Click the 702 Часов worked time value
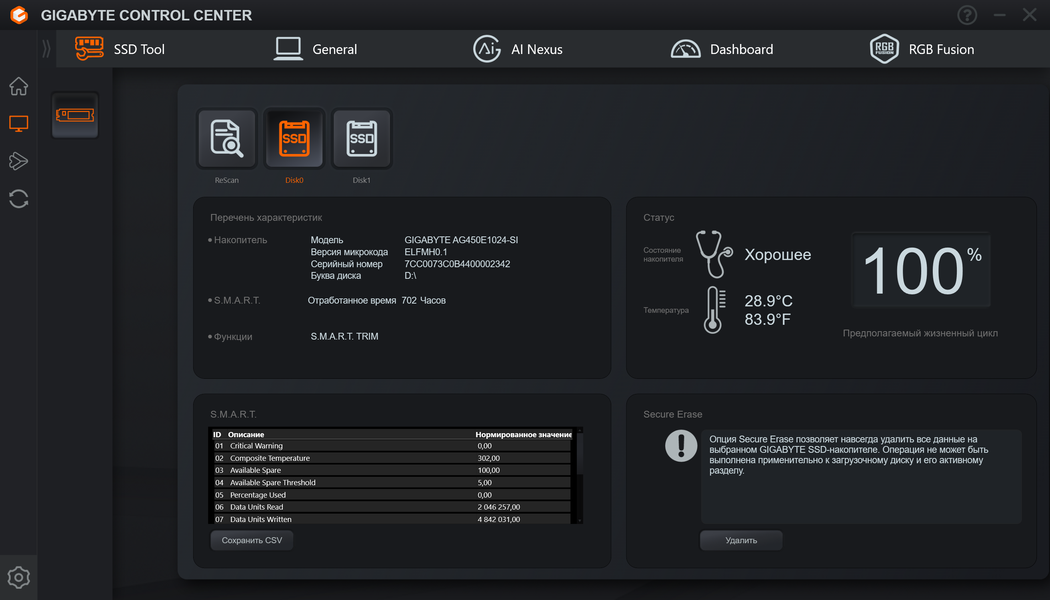This screenshot has width=1050, height=600. click(423, 301)
